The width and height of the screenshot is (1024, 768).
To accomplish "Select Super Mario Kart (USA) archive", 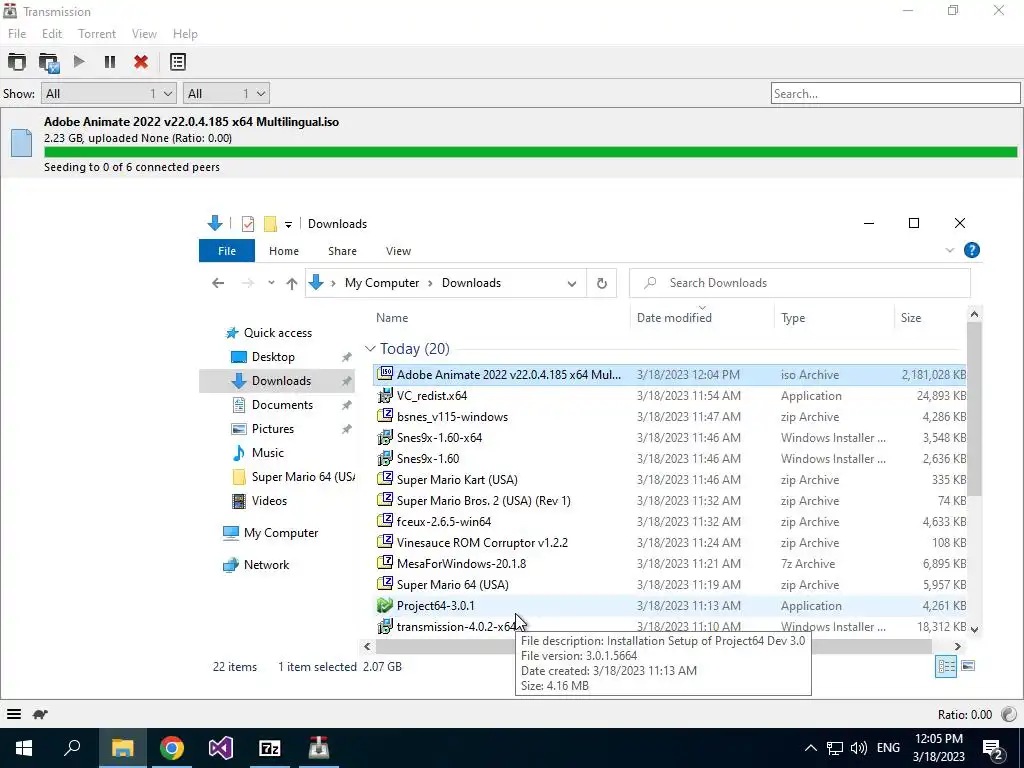I will [x=669, y=479].
